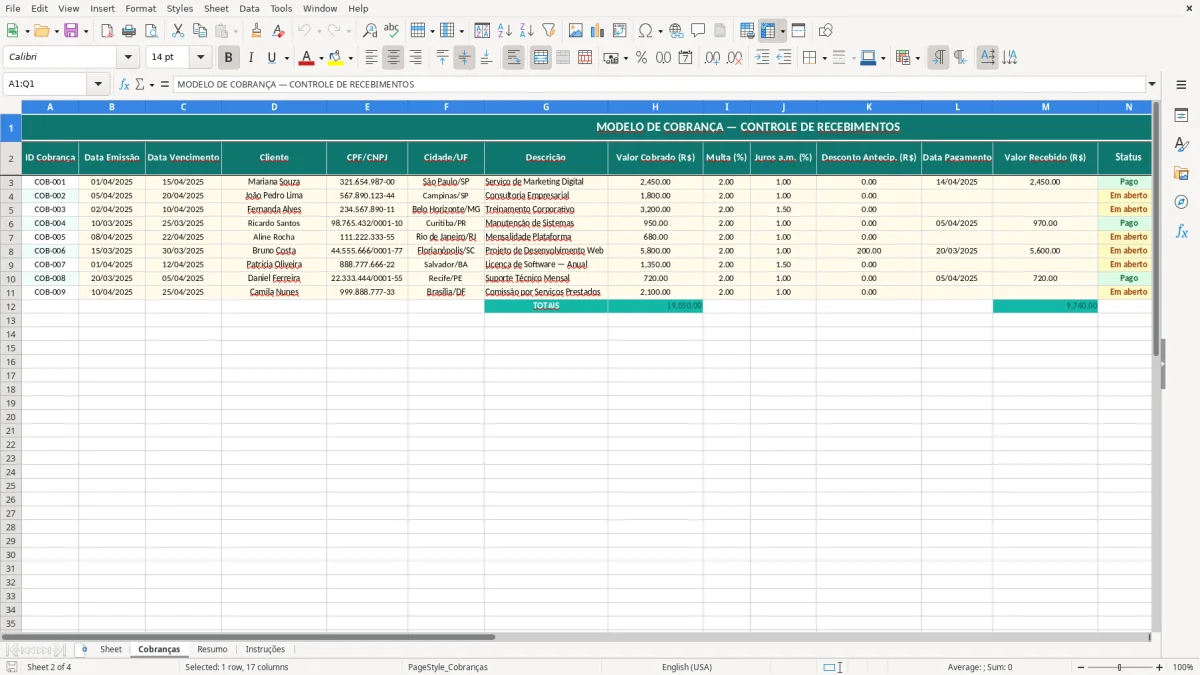This screenshot has width=1200, height=675.
Task: Click the horizontal scrollbar
Action: click(249, 637)
